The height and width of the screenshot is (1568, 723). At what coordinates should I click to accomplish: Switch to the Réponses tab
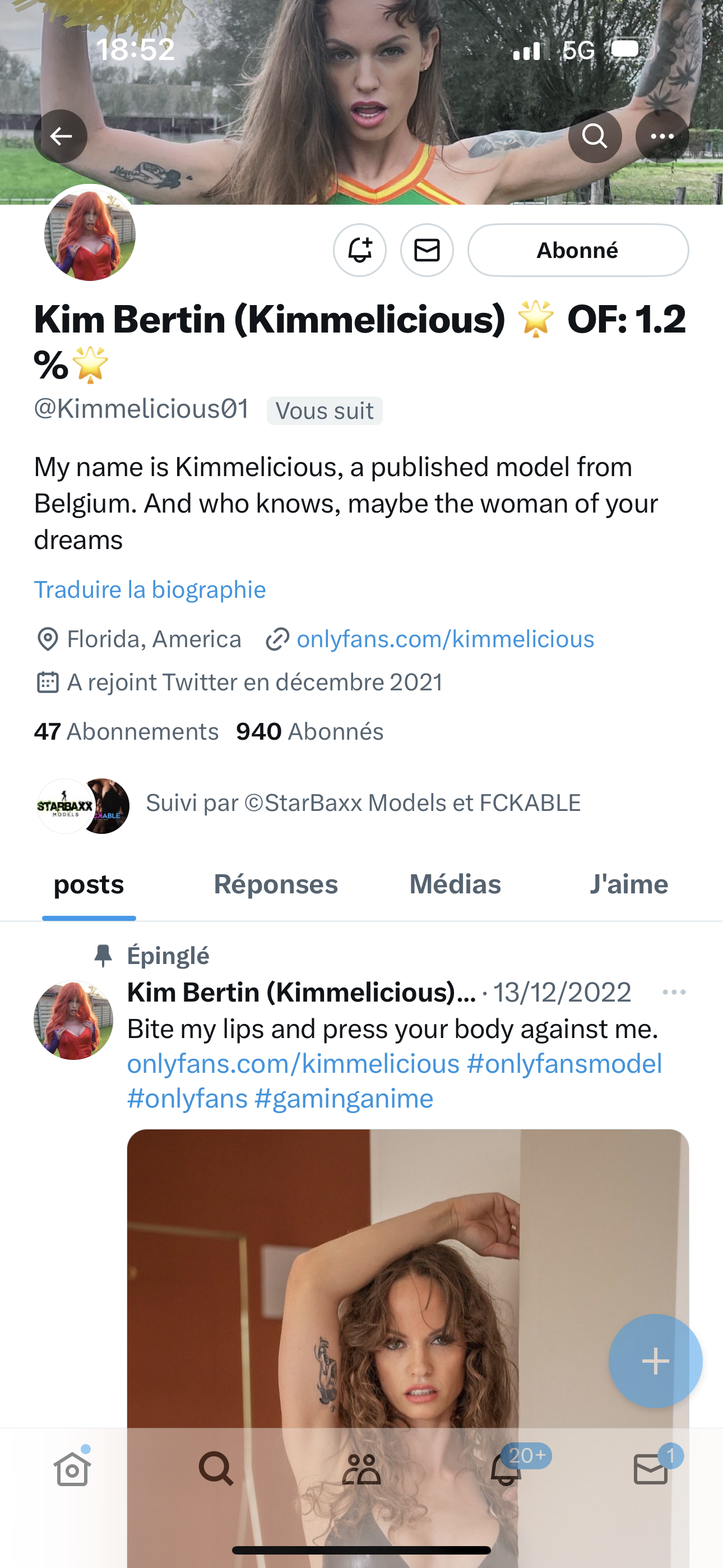[276, 884]
